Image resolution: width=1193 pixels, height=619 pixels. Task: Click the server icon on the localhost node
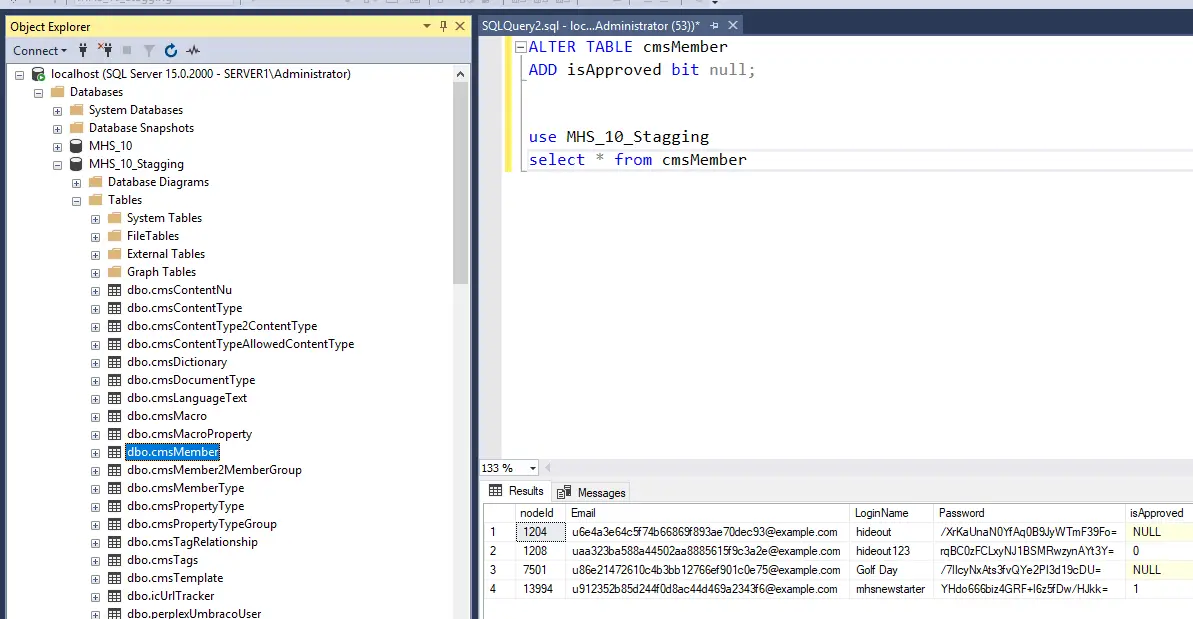click(38, 73)
